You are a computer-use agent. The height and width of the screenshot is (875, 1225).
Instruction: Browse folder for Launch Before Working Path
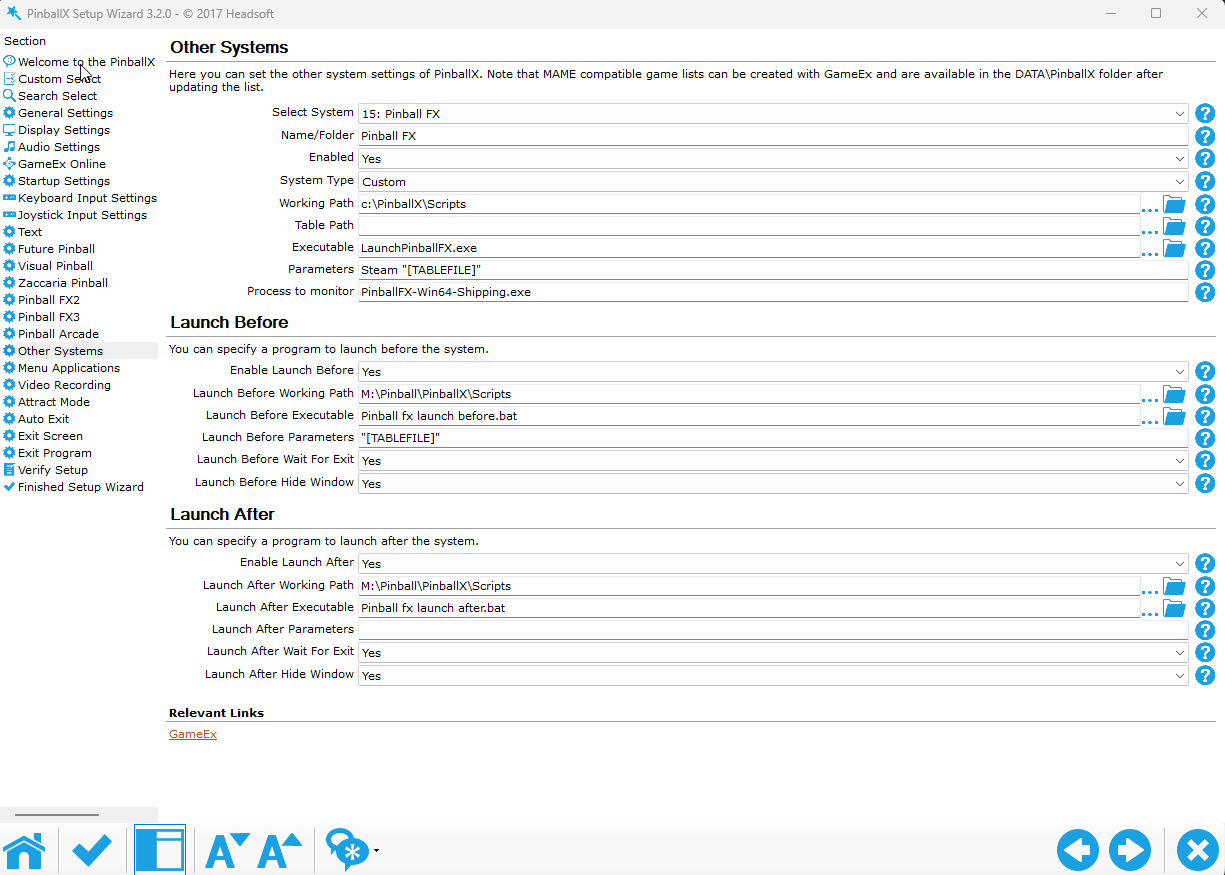(1174, 394)
